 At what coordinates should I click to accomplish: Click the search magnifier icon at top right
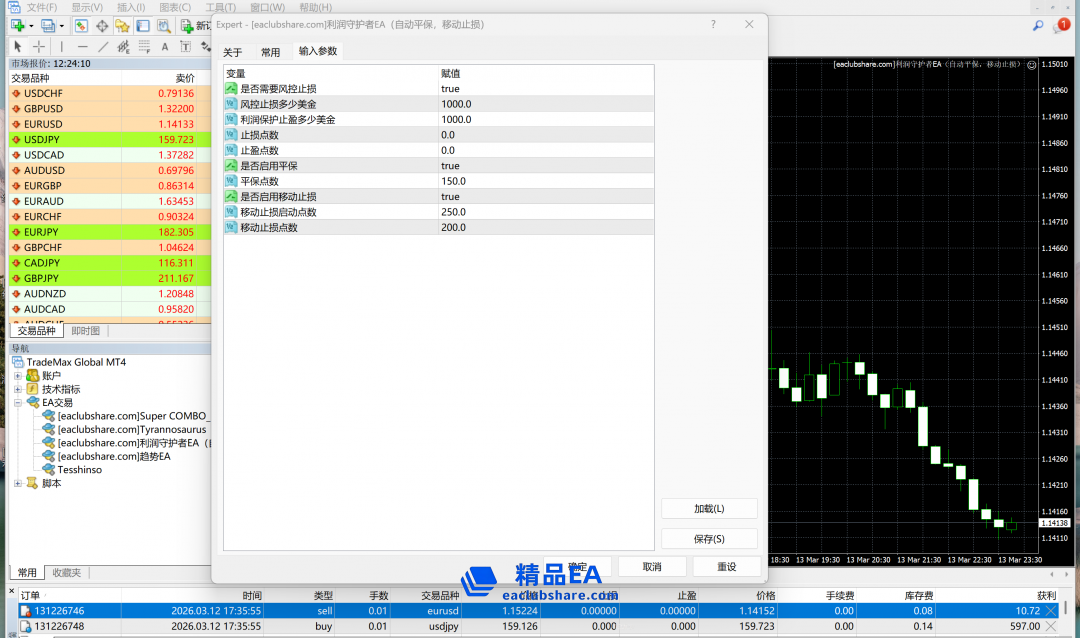coord(1038,25)
